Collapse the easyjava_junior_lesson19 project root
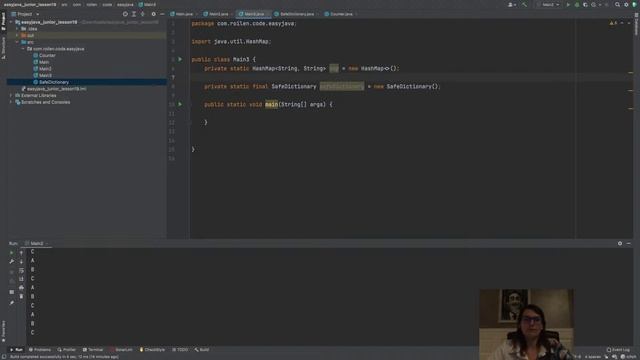Screen dimensions: 640x360 [x=11, y=22]
